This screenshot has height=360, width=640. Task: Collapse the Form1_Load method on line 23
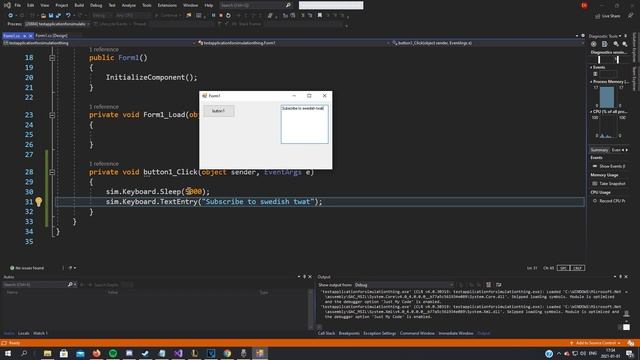52,116
